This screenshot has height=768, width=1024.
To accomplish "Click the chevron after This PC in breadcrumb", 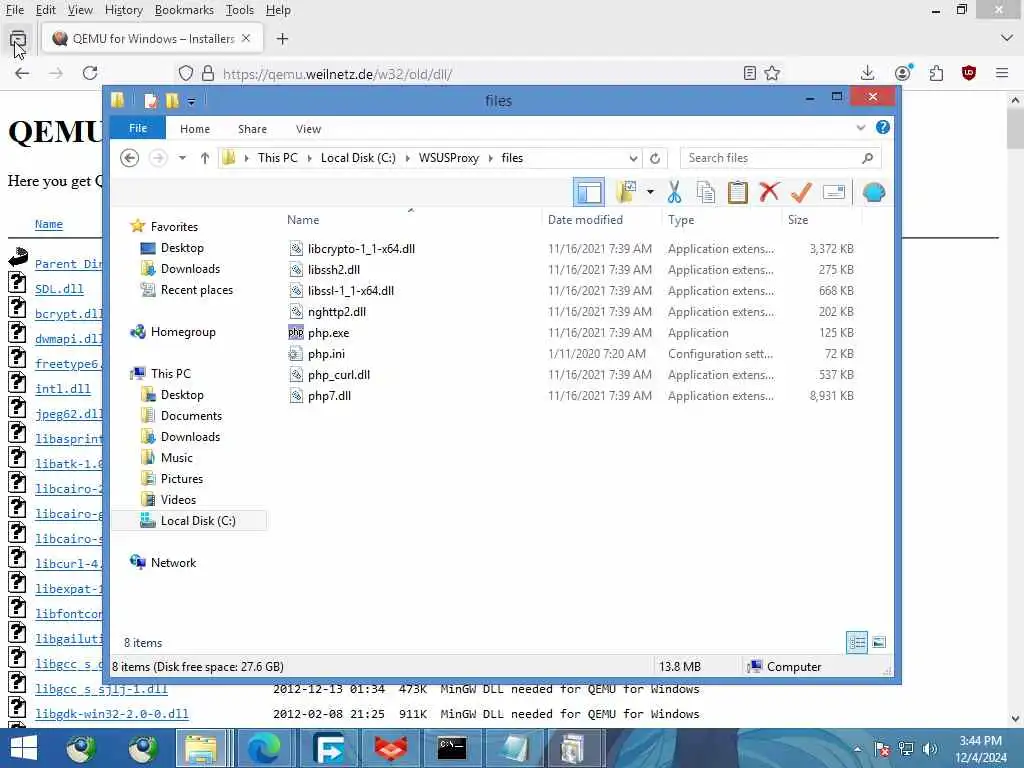I will point(309,158).
